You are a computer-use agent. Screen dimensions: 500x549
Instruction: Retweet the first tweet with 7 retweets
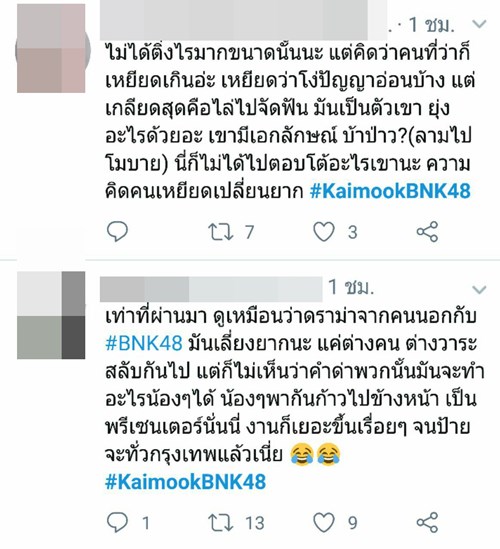[x=221, y=232]
